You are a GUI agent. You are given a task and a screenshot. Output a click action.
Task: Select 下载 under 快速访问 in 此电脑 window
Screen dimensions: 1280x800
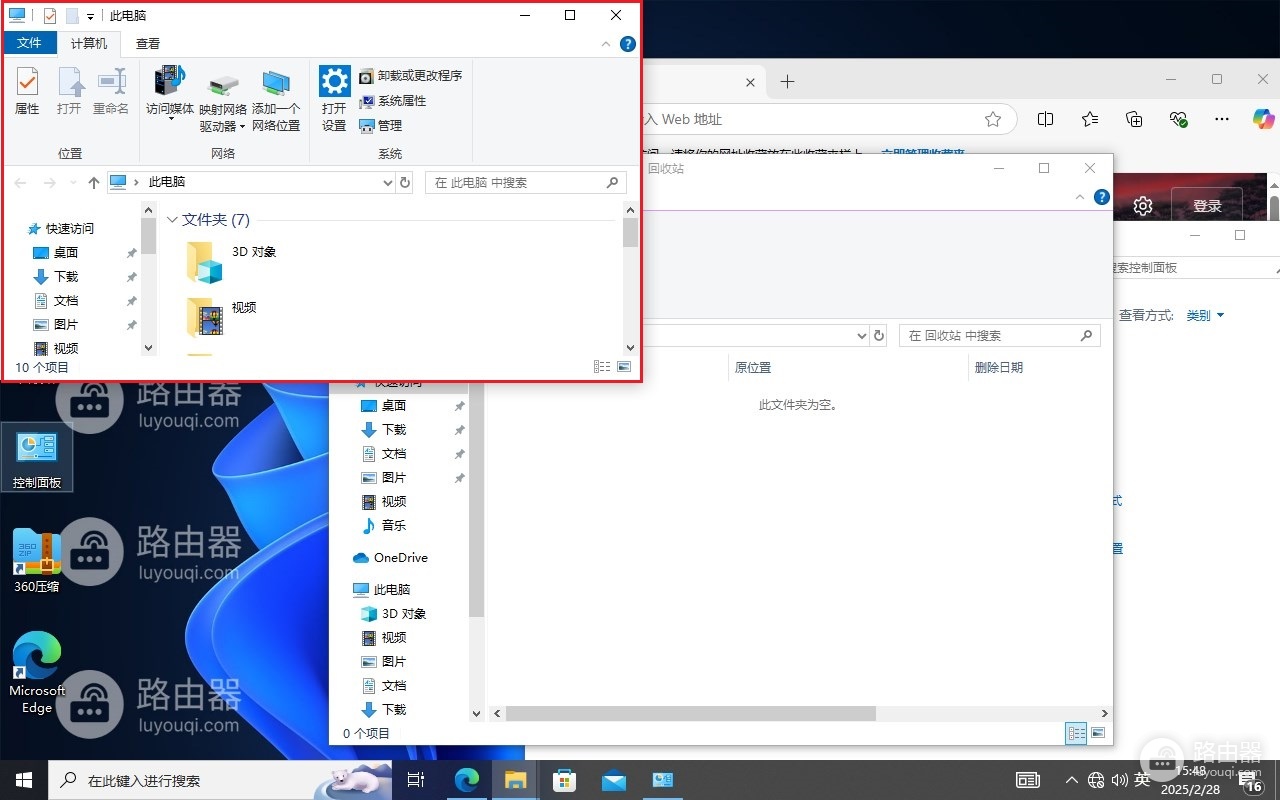(x=66, y=277)
